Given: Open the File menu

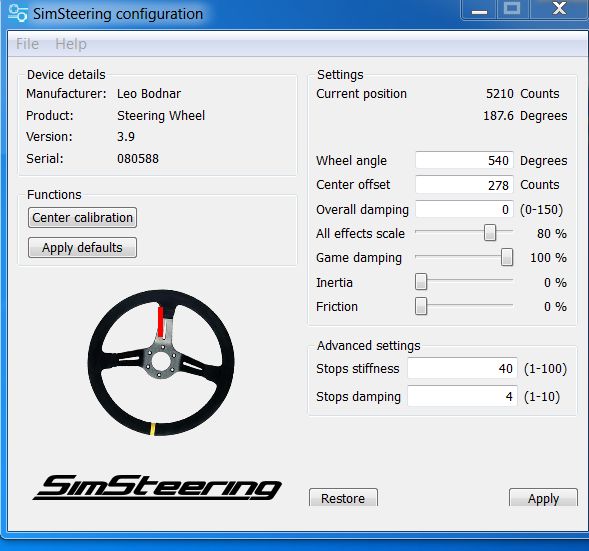Looking at the screenshot, I should click(x=27, y=44).
